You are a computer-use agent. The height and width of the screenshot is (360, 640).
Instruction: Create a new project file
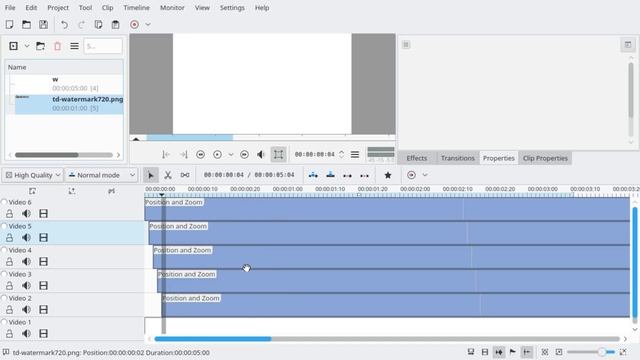9,24
